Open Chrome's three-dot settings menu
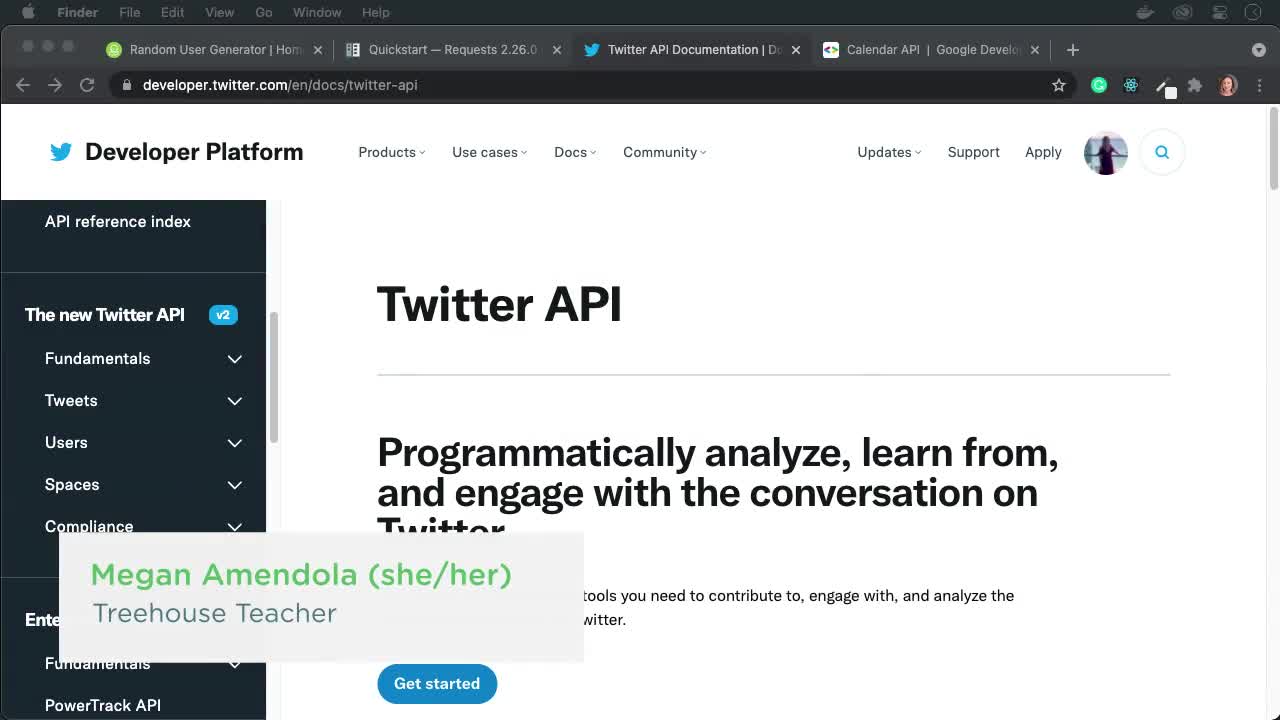 point(1260,85)
